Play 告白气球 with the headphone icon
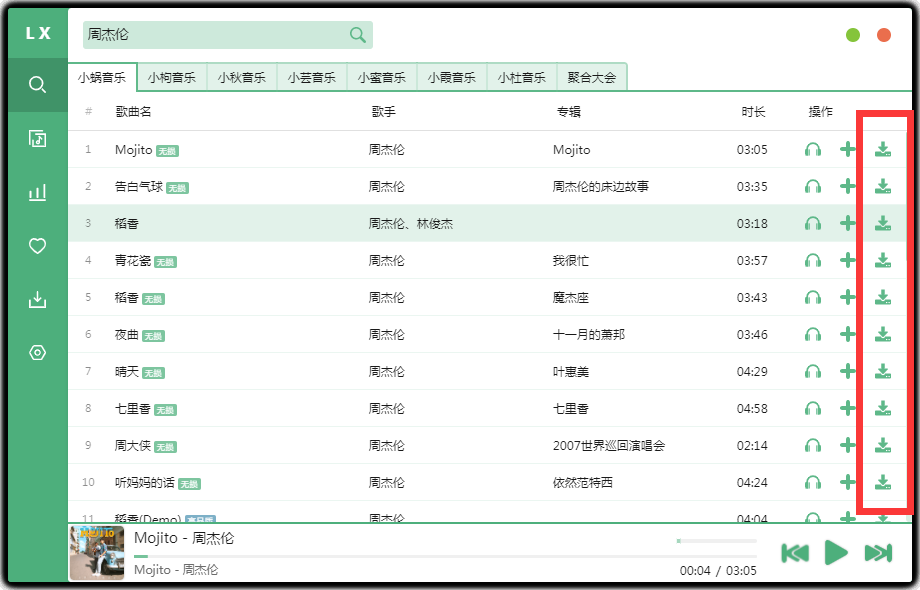This screenshot has width=920, height=590. click(x=813, y=187)
